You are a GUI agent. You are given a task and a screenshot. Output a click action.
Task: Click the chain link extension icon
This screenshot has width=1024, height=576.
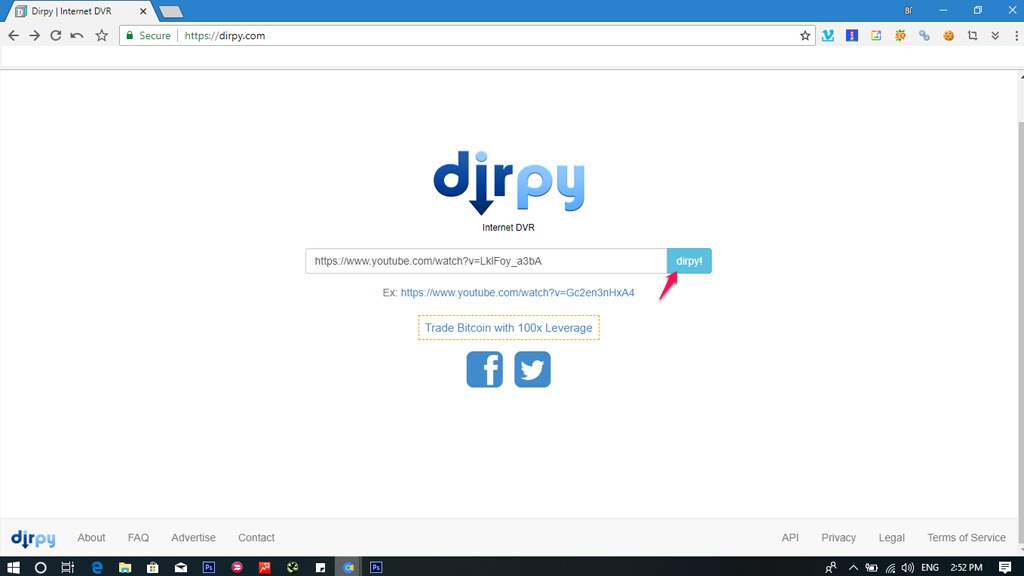924,35
